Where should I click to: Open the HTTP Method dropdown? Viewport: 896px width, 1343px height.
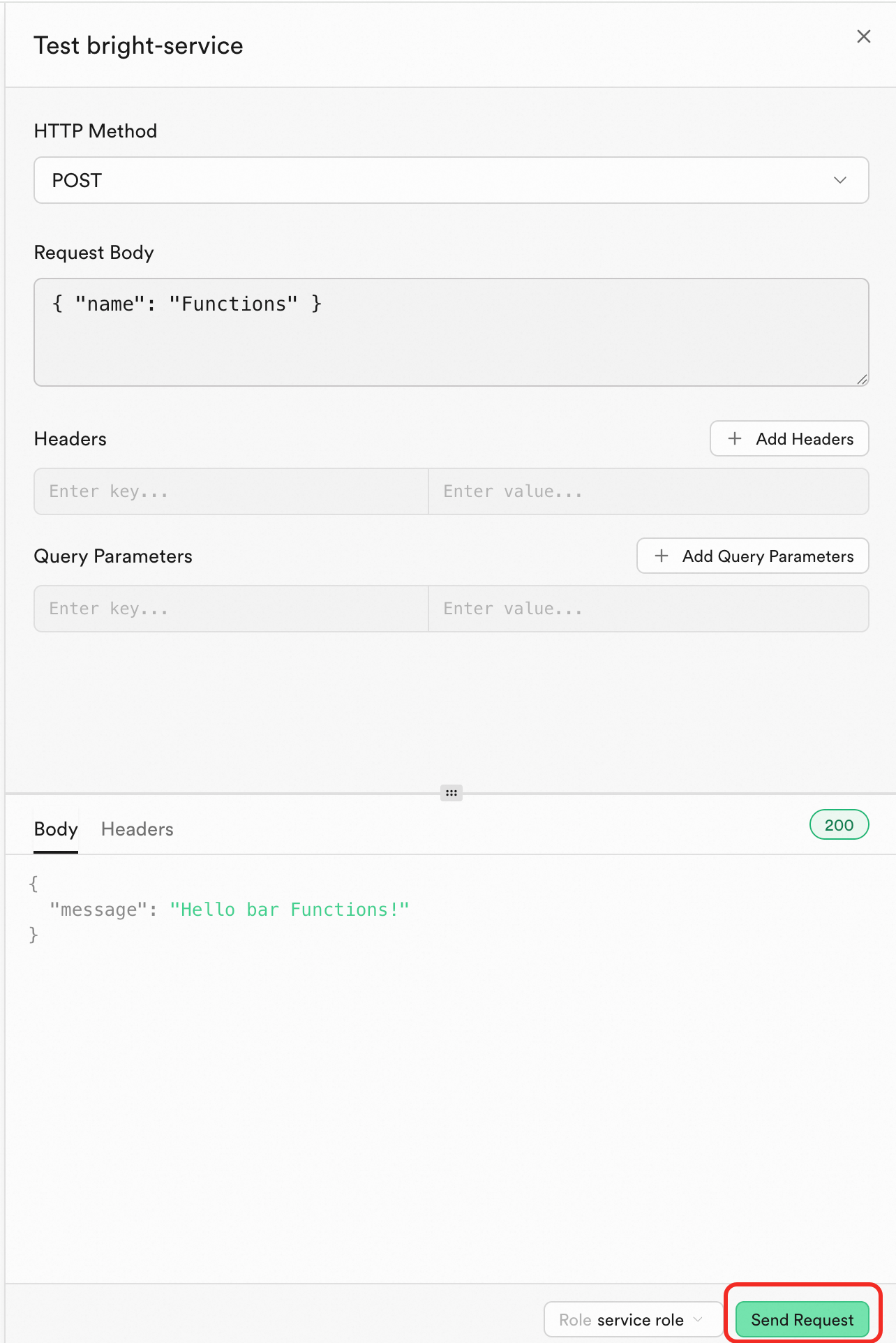coord(451,180)
